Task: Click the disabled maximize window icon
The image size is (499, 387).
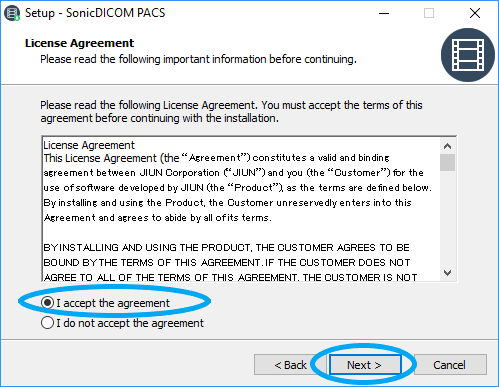Action: [429, 13]
